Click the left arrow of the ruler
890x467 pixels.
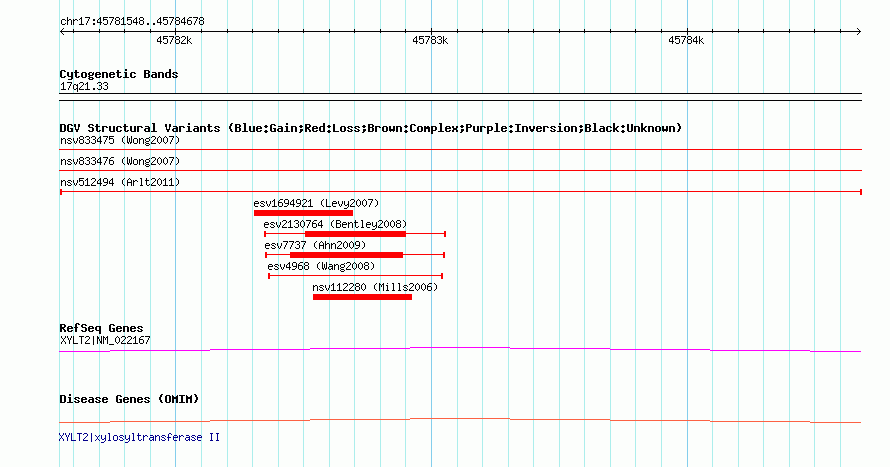63,32
